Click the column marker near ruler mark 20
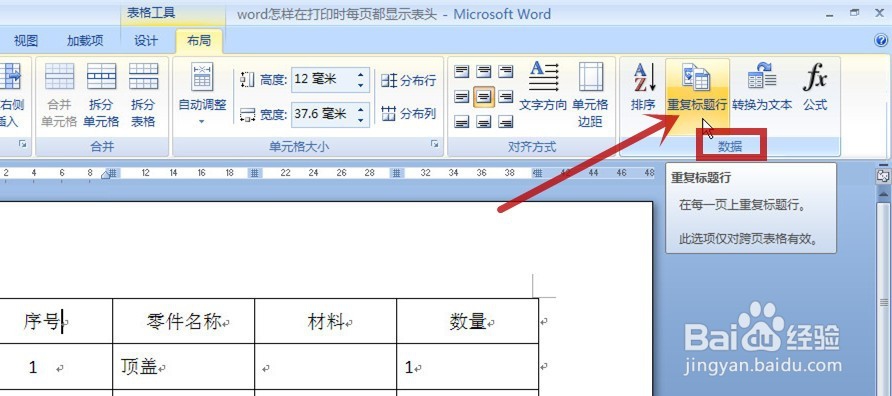The image size is (892, 396). (x=255, y=173)
